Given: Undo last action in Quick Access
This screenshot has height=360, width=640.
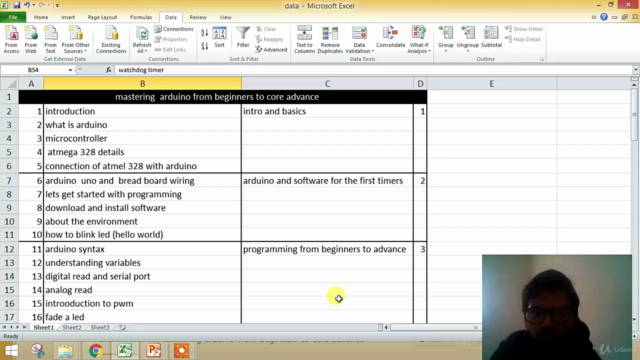Looking at the screenshot, I should tap(27, 5).
